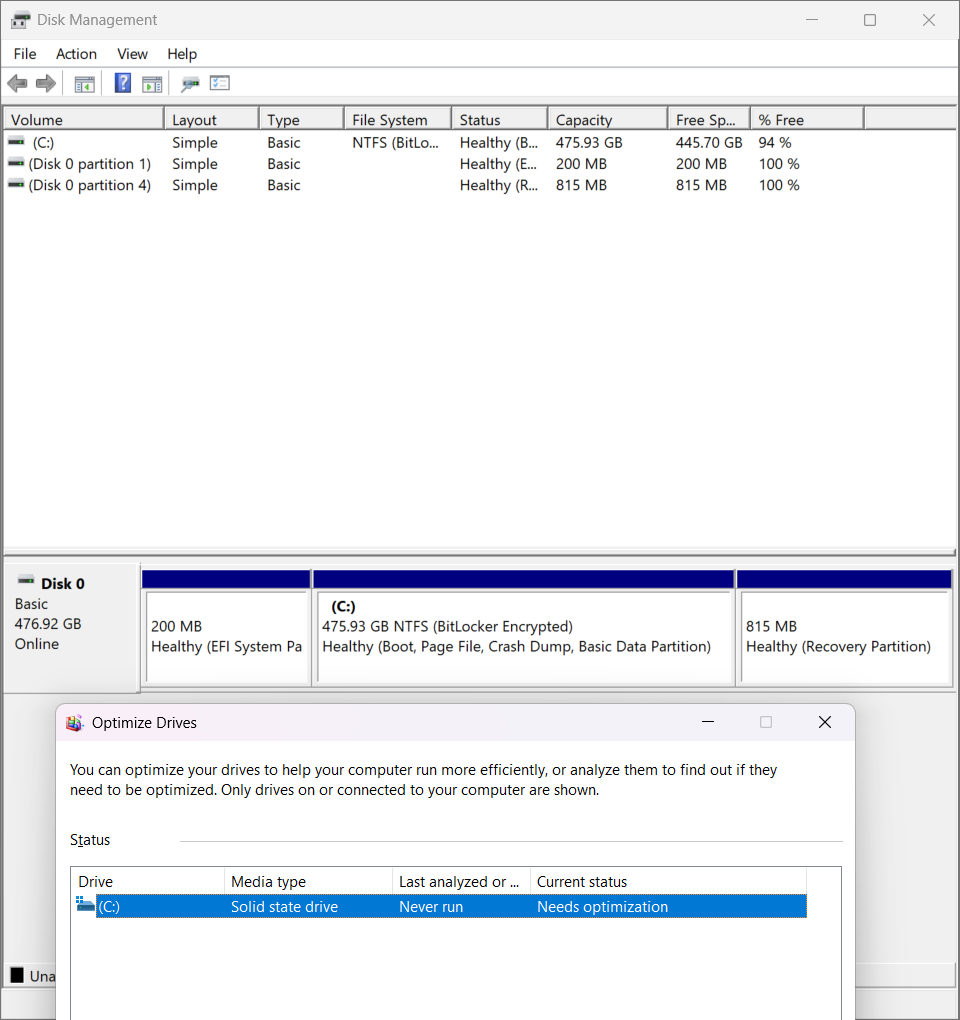Open the File menu
The width and height of the screenshot is (960, 1020).
25,54
